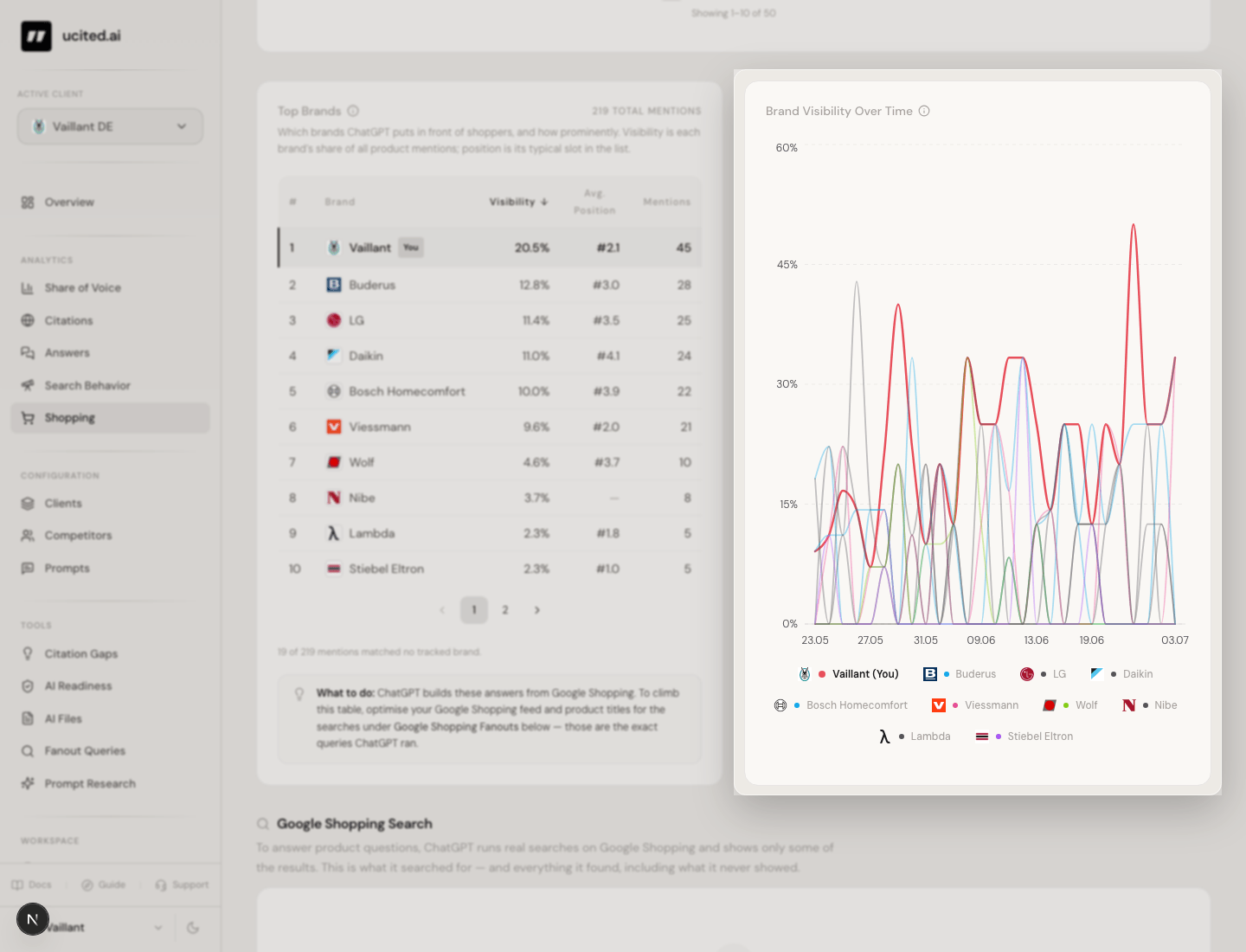This screenshot has width=1246, height=952.
Task: Click the 23.05 date on chart axis
Action: pyautogui.click(x=815, y=640)
